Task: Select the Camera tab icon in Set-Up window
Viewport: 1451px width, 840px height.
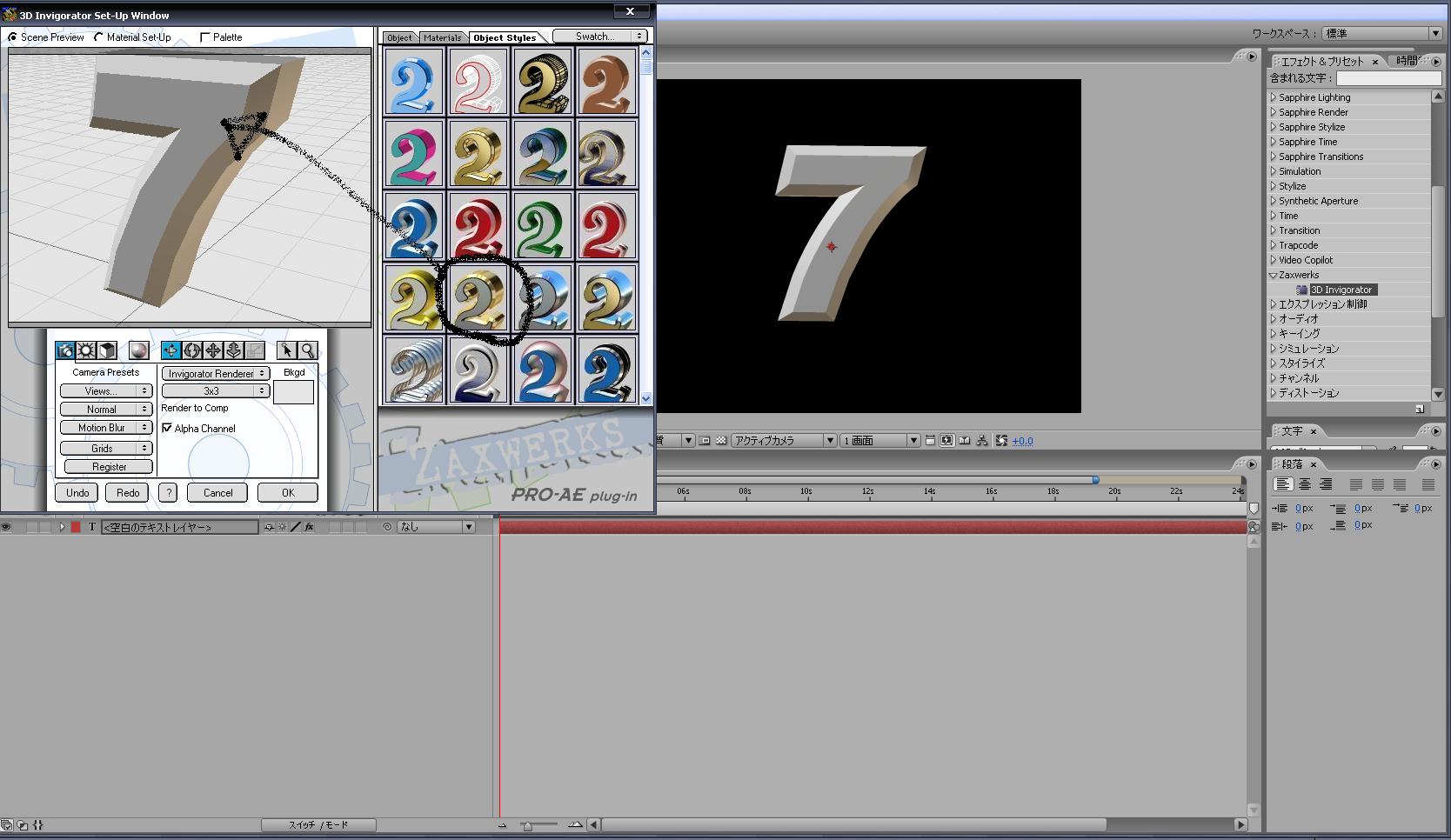Action: tap(65, 350)
